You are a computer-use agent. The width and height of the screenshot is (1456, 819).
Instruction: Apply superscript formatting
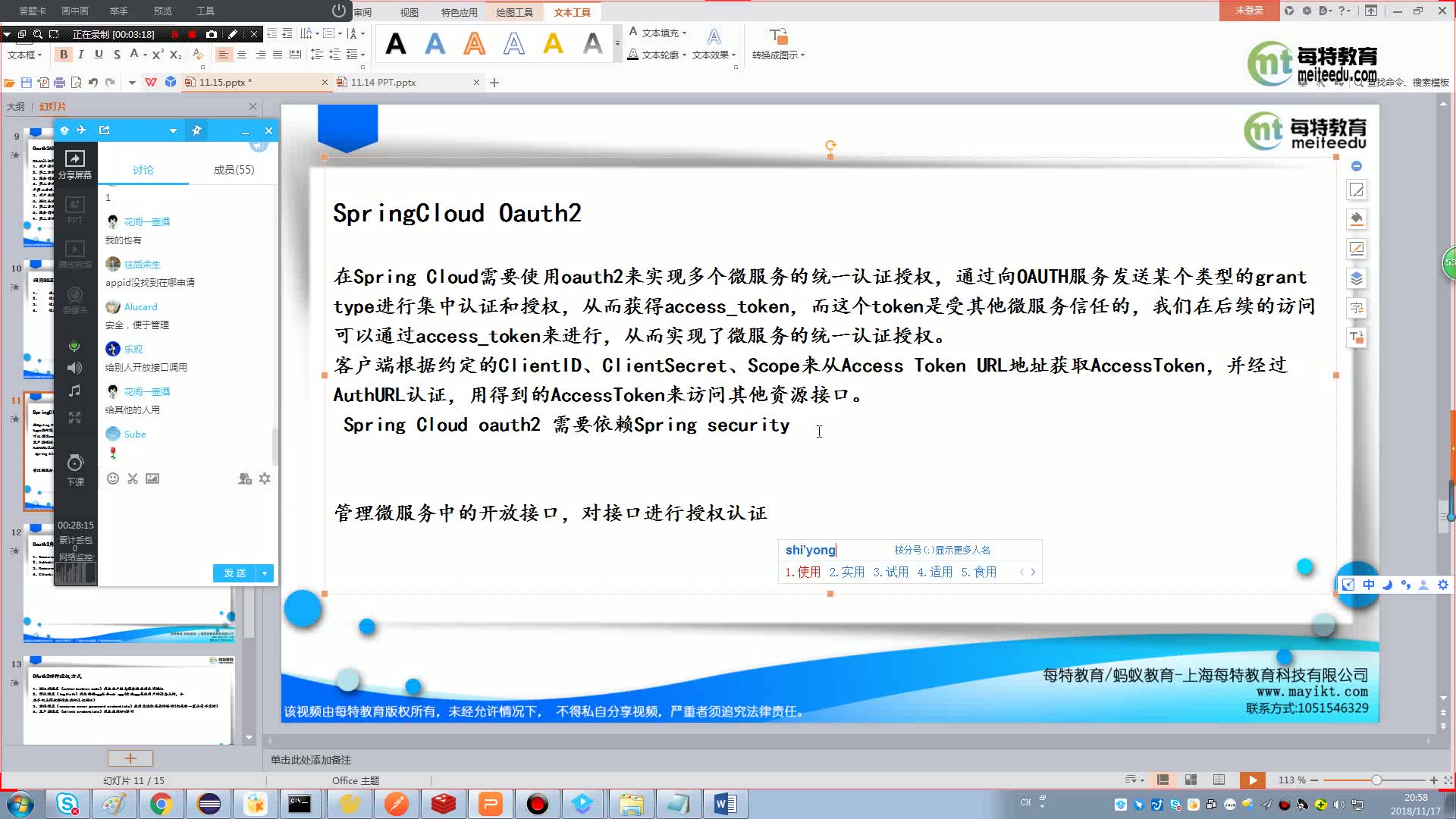158,55
